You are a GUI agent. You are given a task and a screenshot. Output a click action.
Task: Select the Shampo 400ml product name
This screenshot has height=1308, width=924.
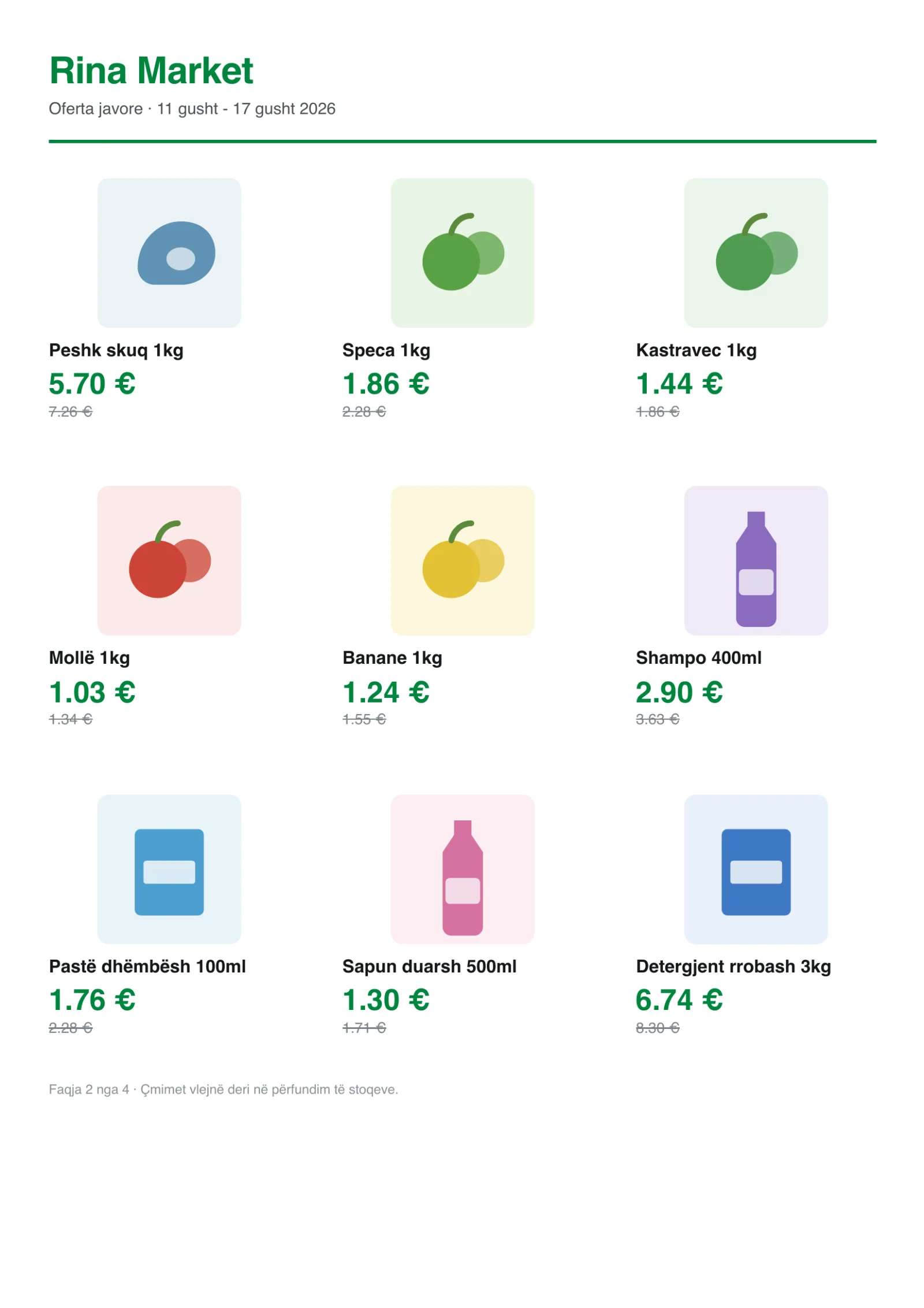pos(699,657)
